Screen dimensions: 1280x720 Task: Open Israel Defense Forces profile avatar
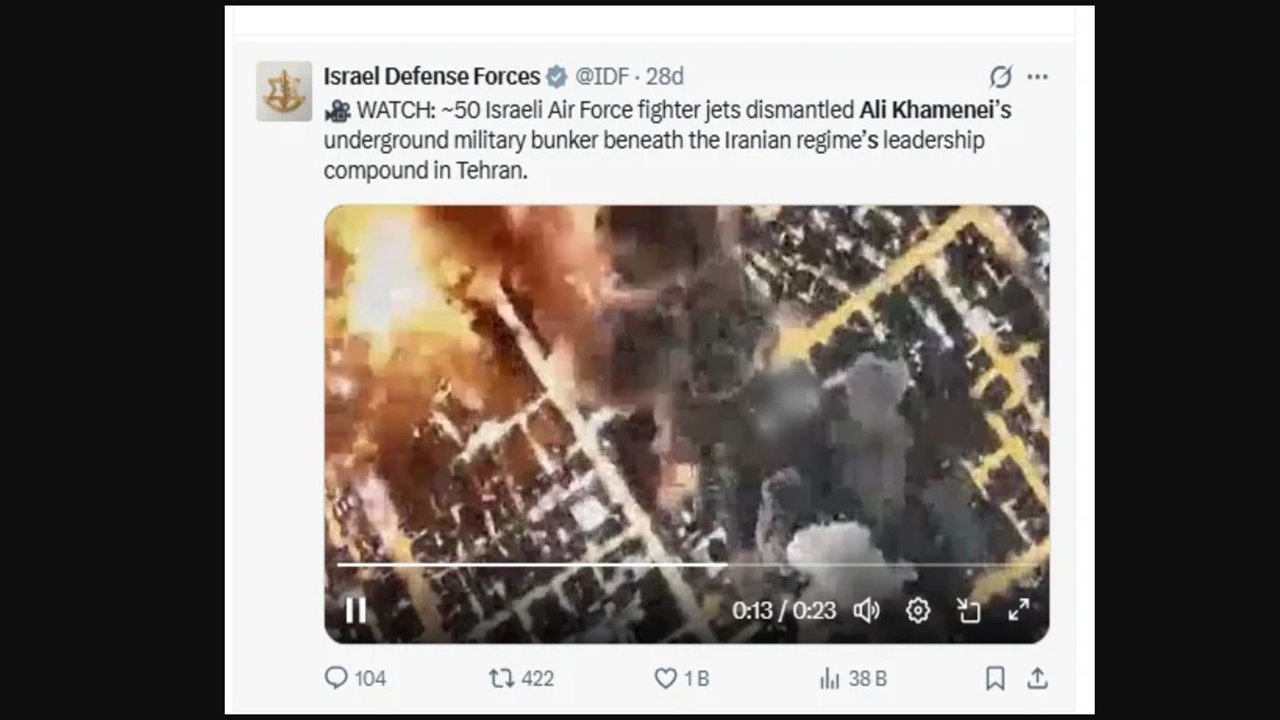(x=284, y=91)
